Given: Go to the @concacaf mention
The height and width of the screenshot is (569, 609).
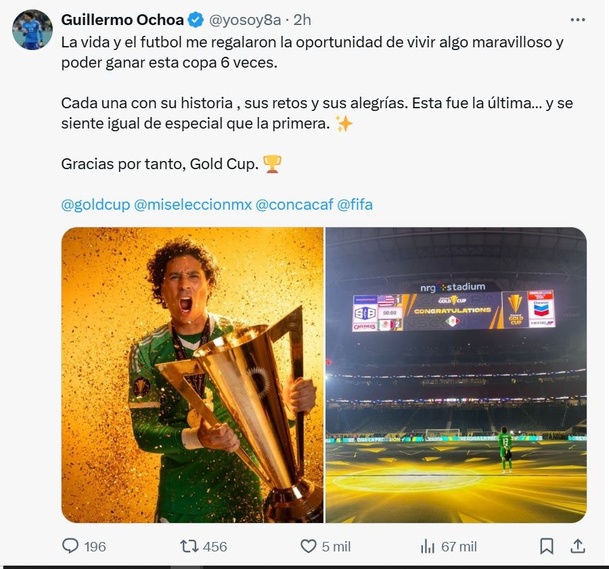Looking at the screenshot, I should click(293, 204).
